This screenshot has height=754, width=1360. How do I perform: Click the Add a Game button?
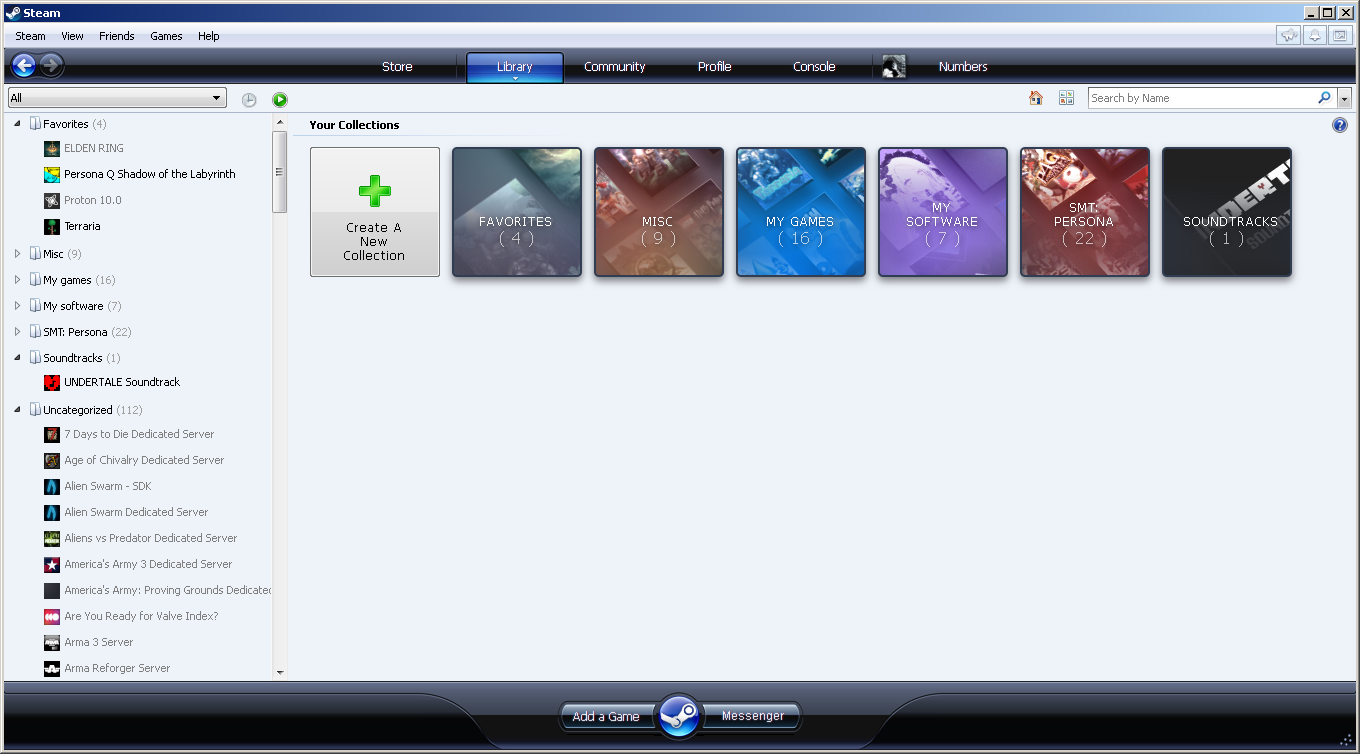pyautogui.click(x=606, y=716)
